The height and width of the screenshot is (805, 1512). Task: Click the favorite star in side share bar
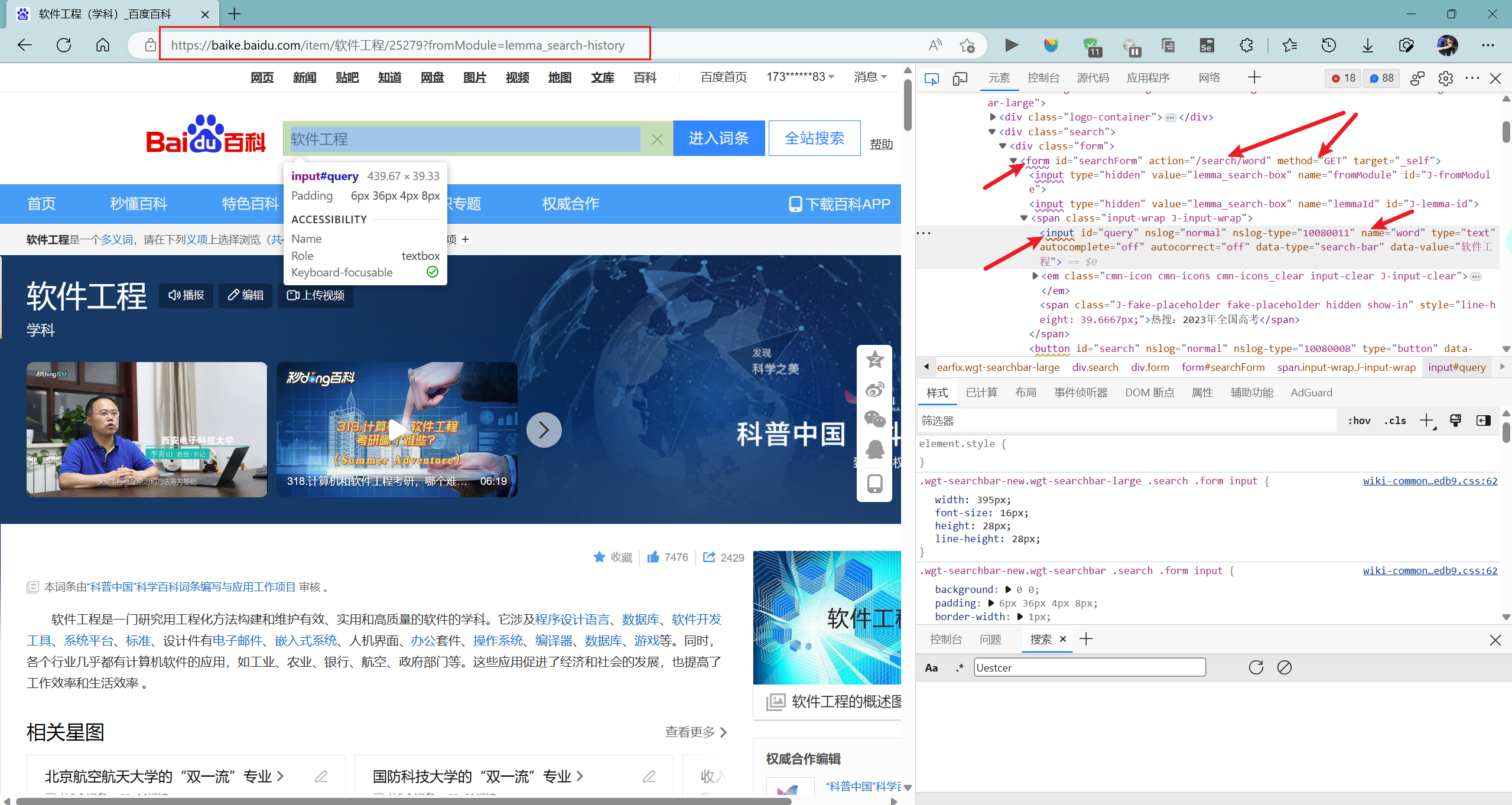(x=874, y=359)
